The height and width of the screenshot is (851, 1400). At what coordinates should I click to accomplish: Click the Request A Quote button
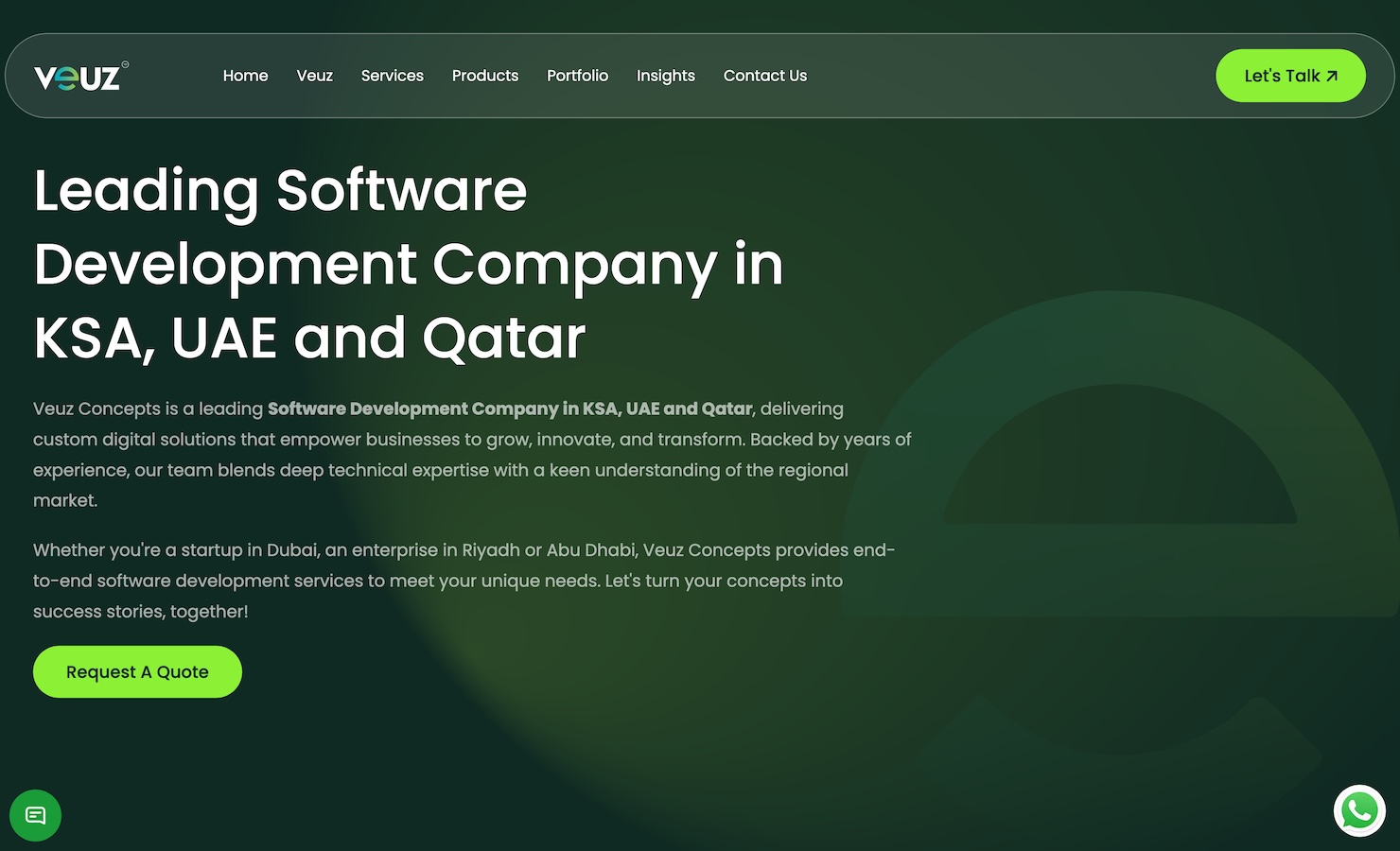click(x=137, y=672)
